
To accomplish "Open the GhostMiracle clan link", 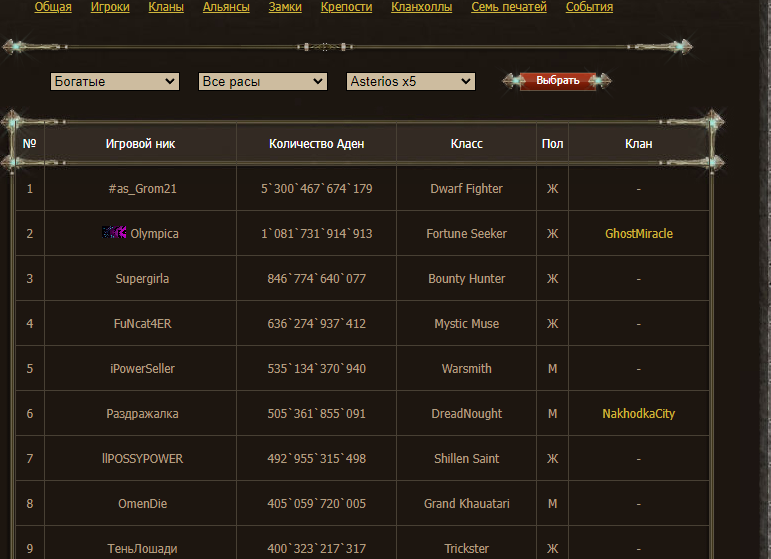I will [638, 234].
